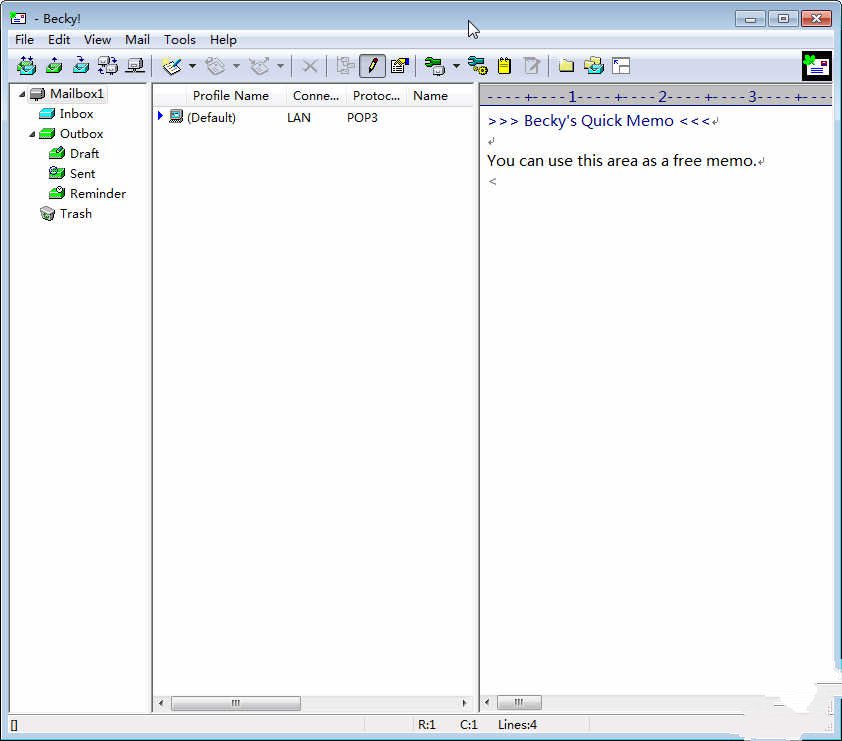Click the blue Receive mail tray icon

81,66
